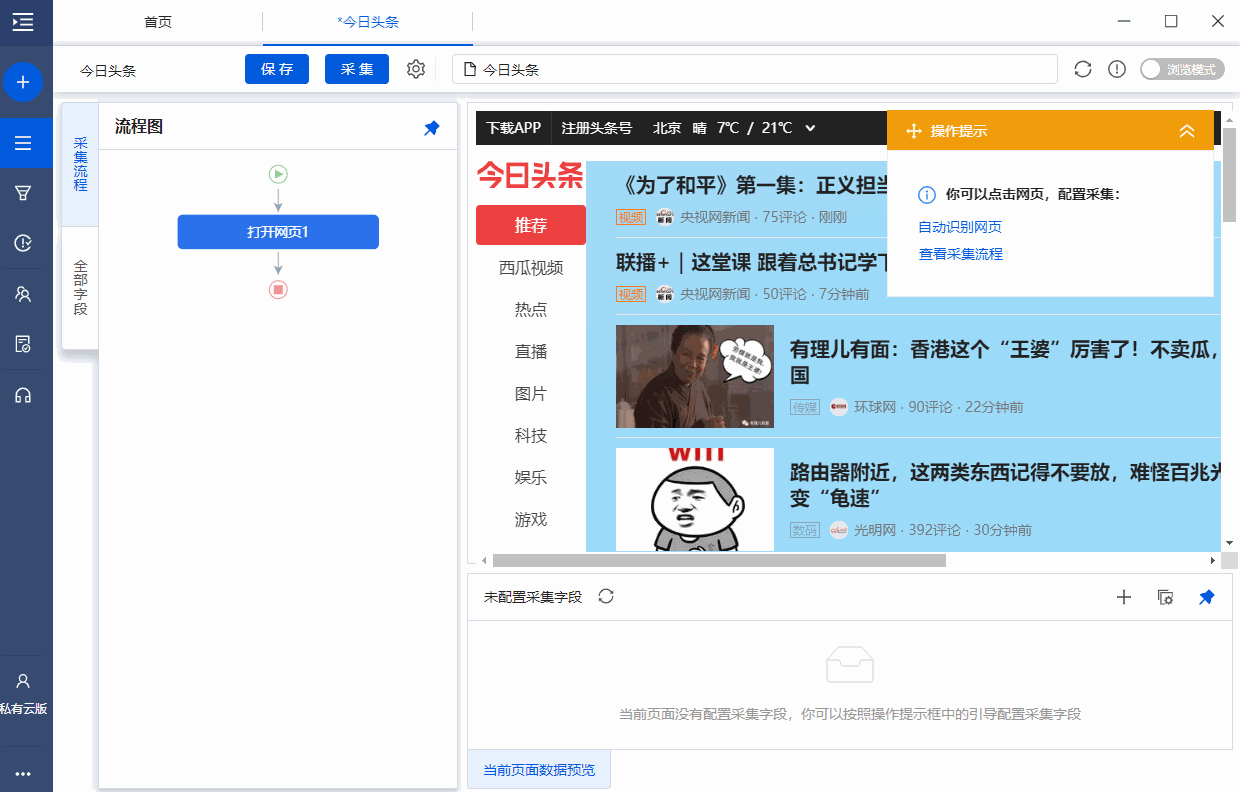Open the team users sidebar icon
Image resolution: width=1240 pixels, height=792 pixels.
click(23, 294)
